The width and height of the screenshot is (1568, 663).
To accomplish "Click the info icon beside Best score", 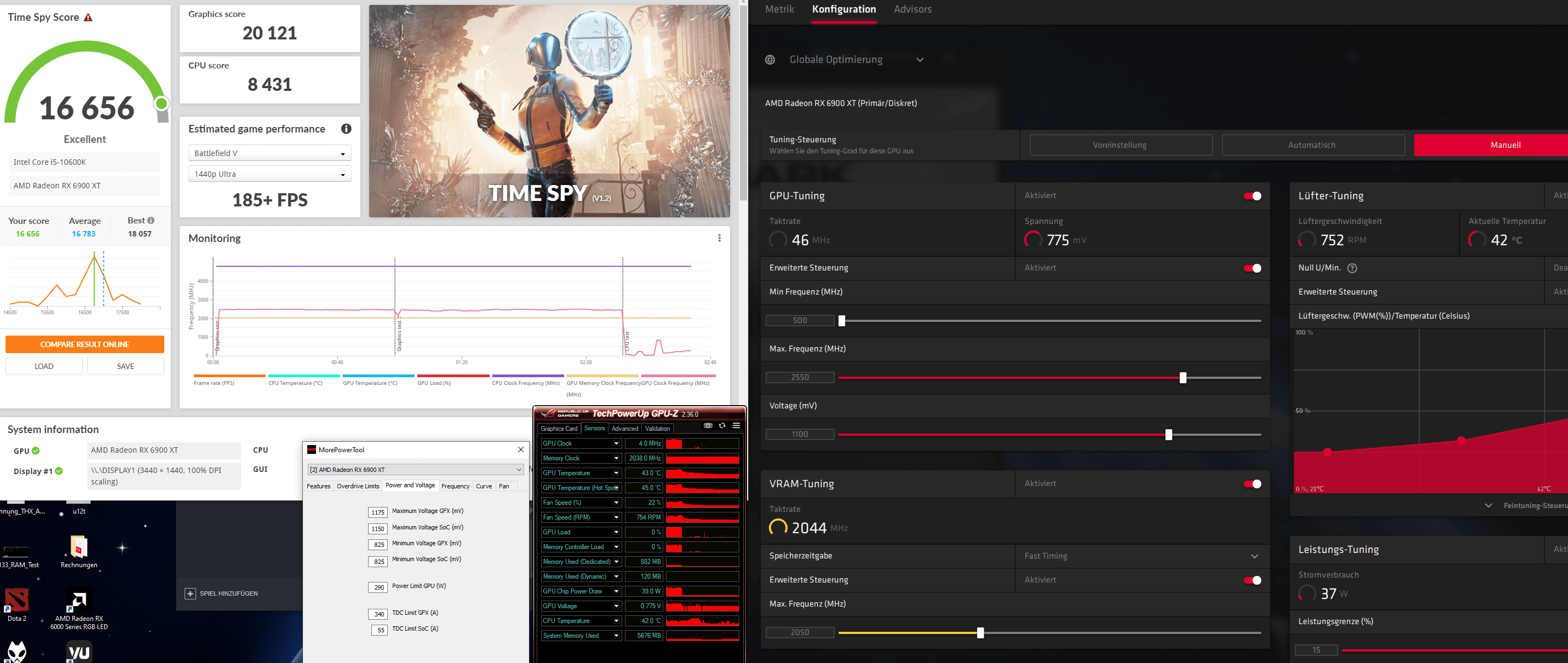I will [151, 220].
